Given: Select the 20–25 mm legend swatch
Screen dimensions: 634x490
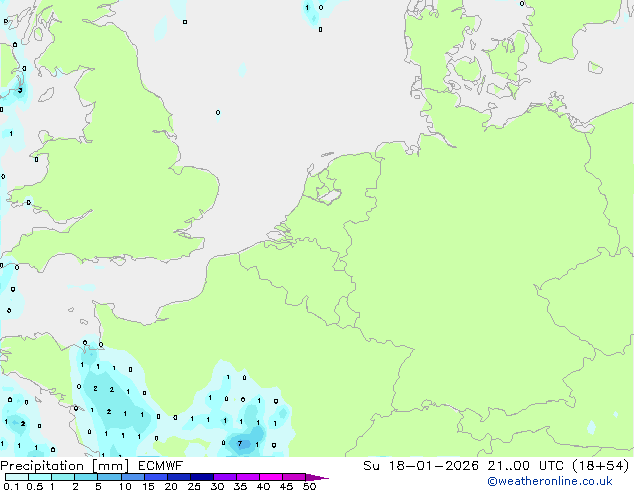Looking at the screenshot, I should pyautogui.click(x=178, y=477).
